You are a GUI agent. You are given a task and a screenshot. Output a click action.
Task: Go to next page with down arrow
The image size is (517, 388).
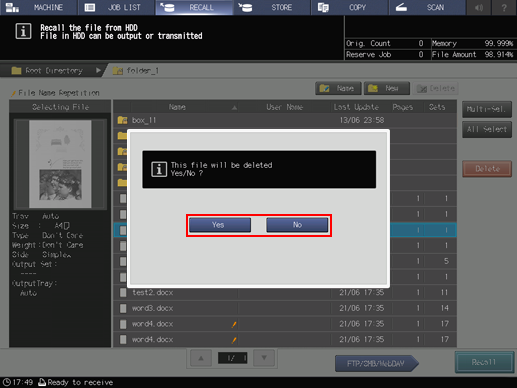(x=264, y=358)
